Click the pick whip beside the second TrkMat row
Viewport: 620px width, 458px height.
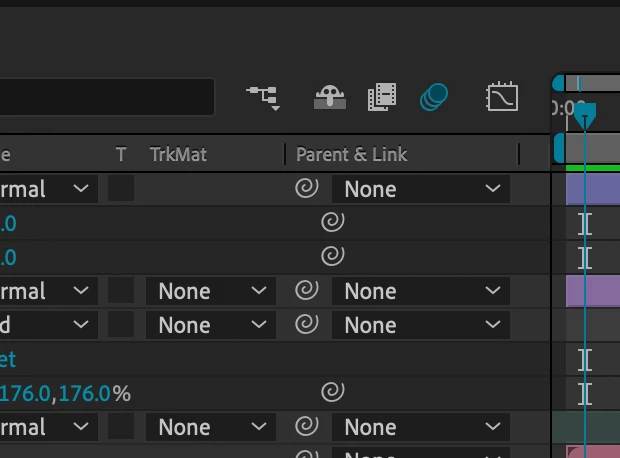[306, 324]
